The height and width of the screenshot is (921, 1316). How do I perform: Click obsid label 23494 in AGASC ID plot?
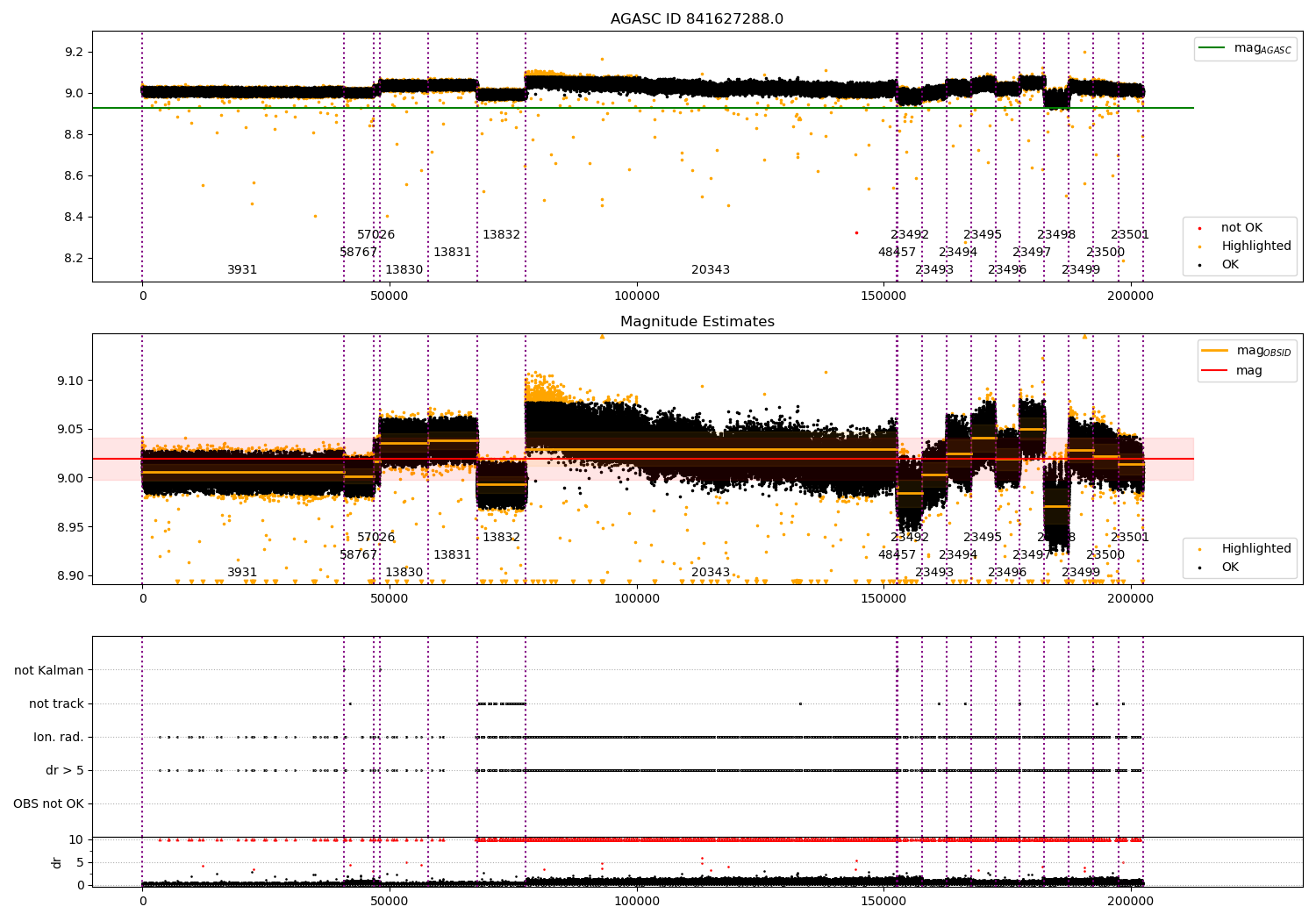(958, 253)
